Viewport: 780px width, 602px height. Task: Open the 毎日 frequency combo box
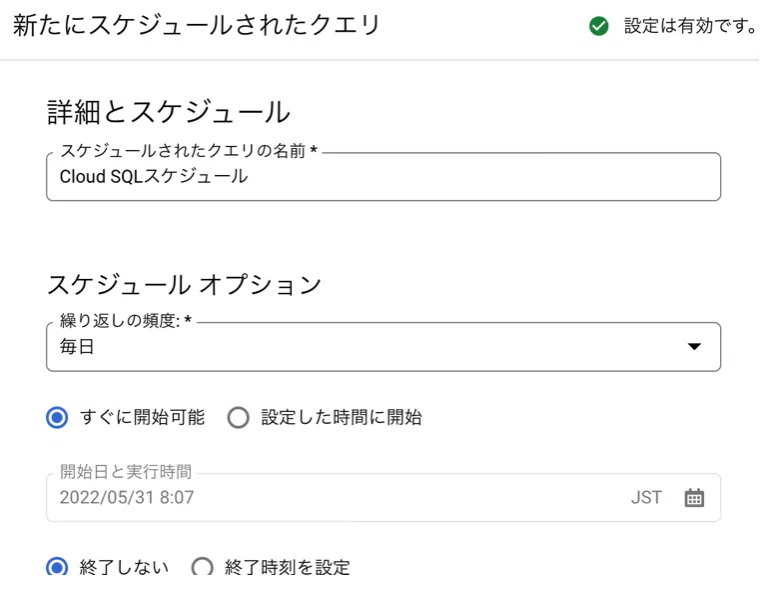384,347
